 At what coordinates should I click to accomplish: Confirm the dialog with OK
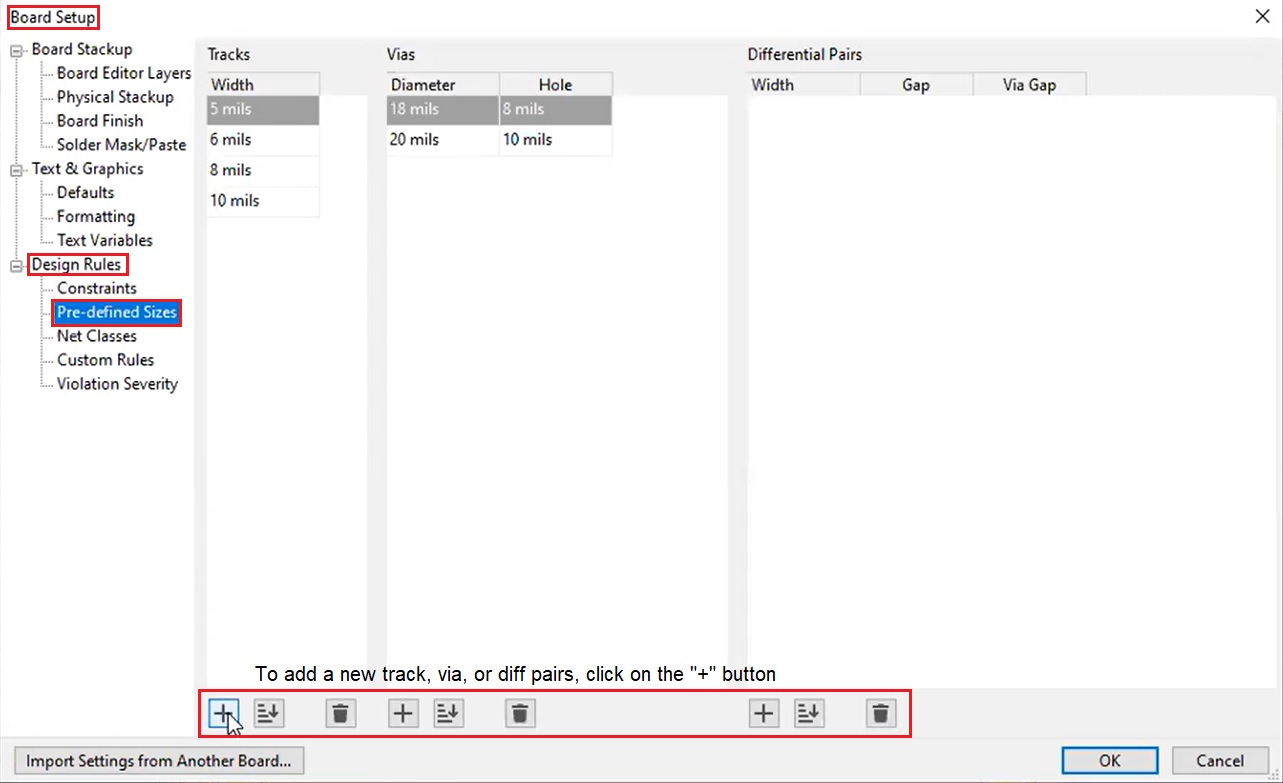[x=1109, y=761]
